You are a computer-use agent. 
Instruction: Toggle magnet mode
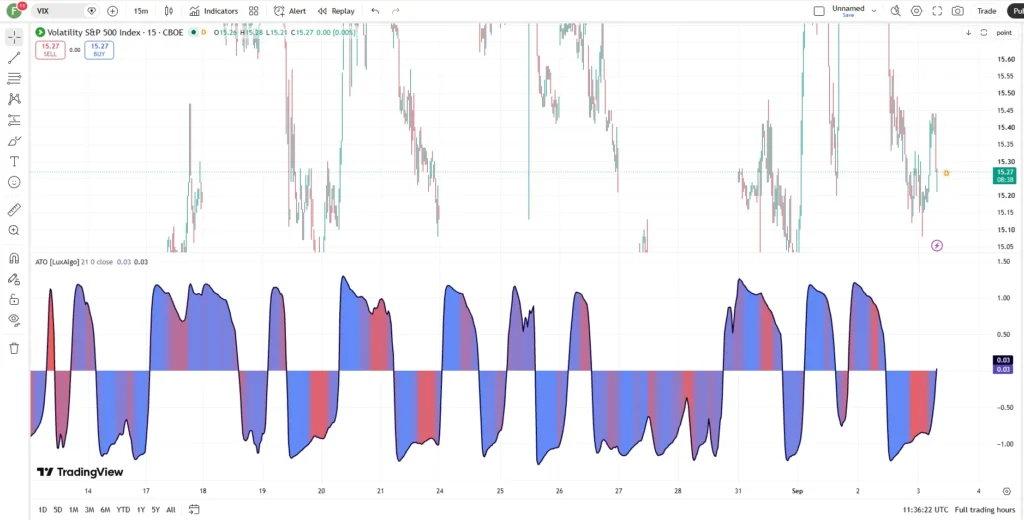(x=14, y=258)
